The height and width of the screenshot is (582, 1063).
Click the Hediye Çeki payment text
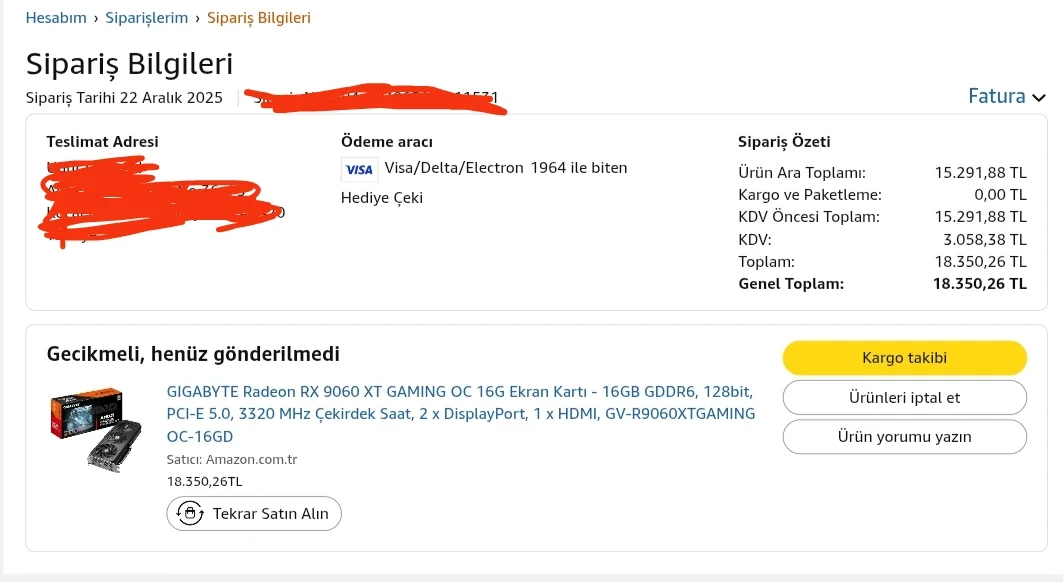click(x=382, y=198)
